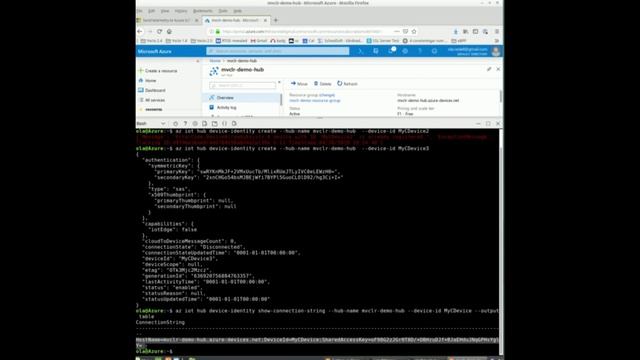This screenshot has width=640, height=360.
Task: Click the Delete button for the hub
Action: (323, 84)
